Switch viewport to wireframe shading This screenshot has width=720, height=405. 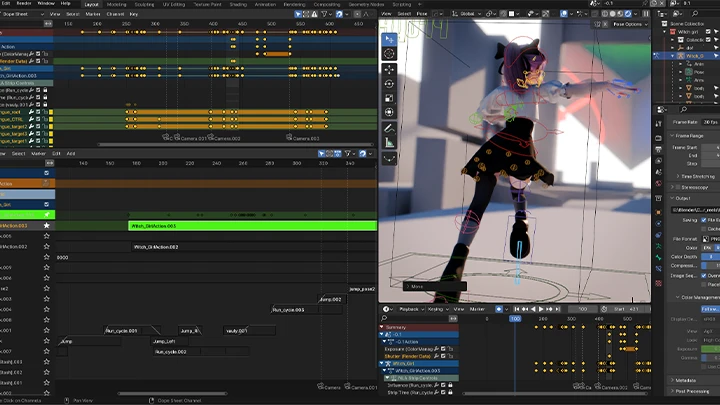click(605, 14)
